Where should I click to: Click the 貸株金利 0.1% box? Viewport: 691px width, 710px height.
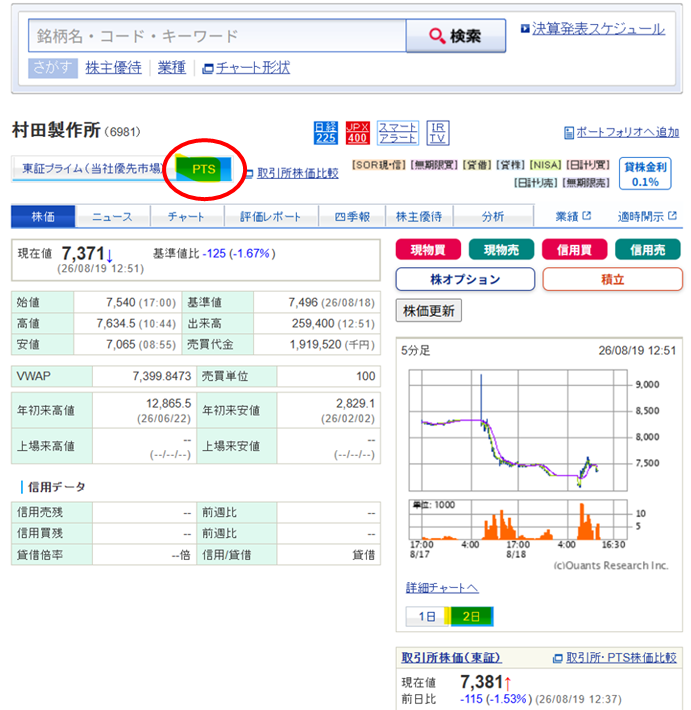(x=645, y=174)
